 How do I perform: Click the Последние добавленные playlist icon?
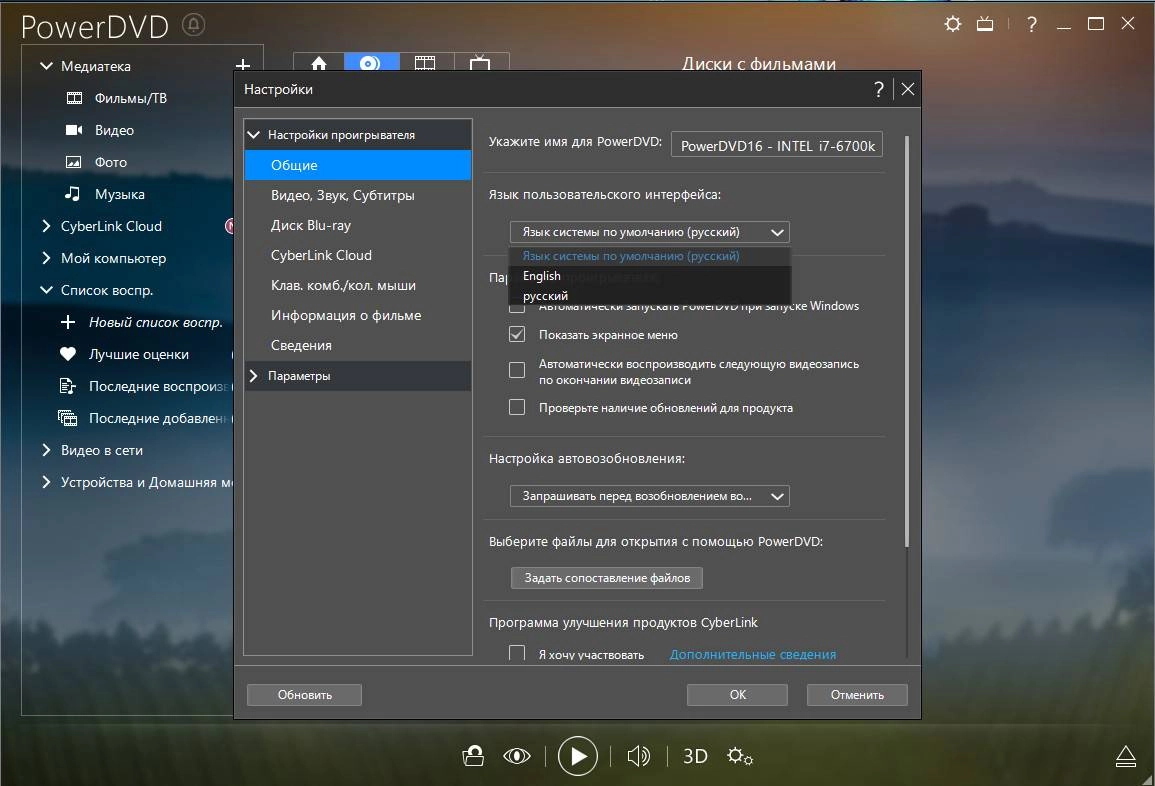68,418
